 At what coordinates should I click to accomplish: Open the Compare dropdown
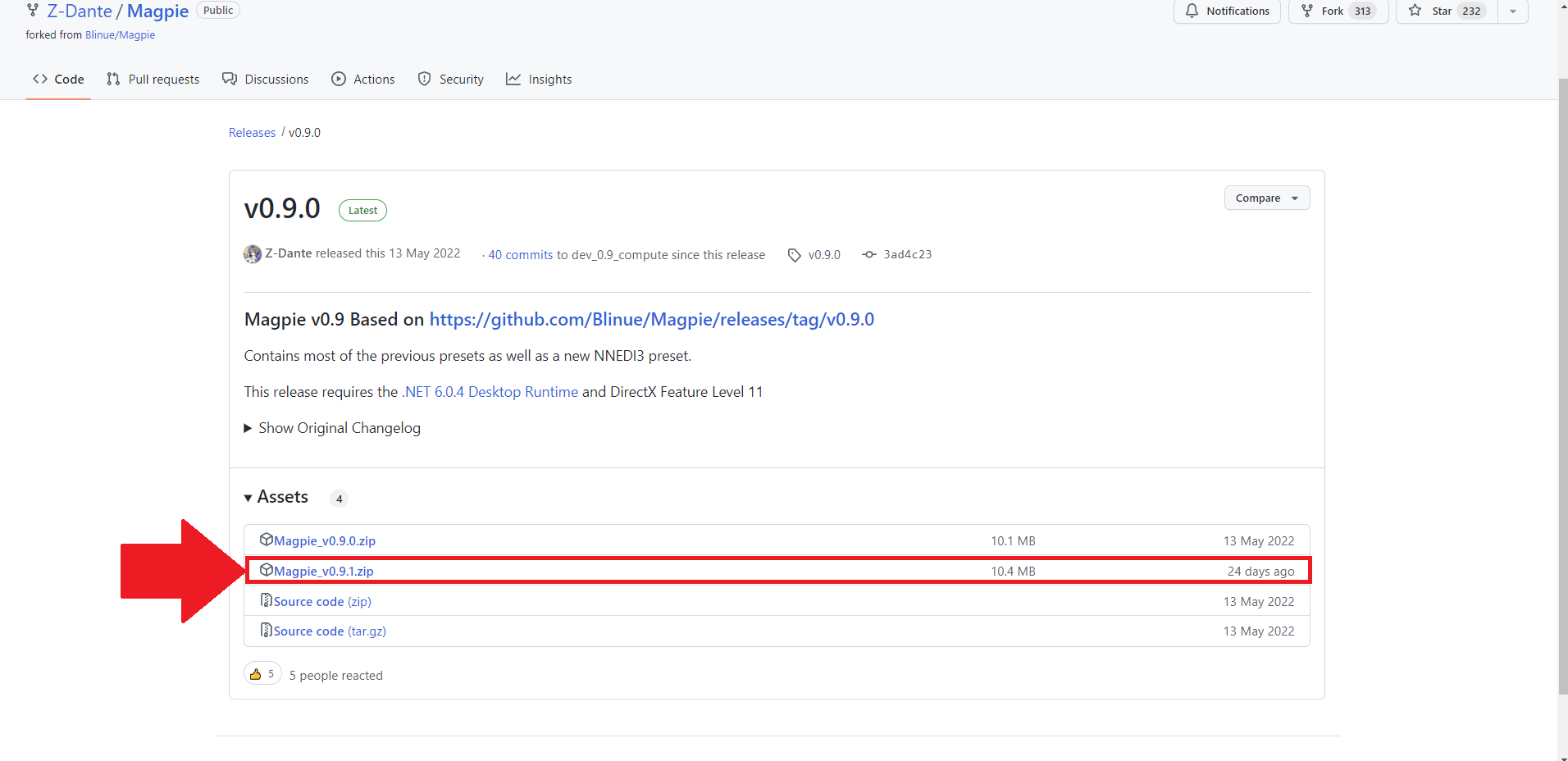(1266, 198)
